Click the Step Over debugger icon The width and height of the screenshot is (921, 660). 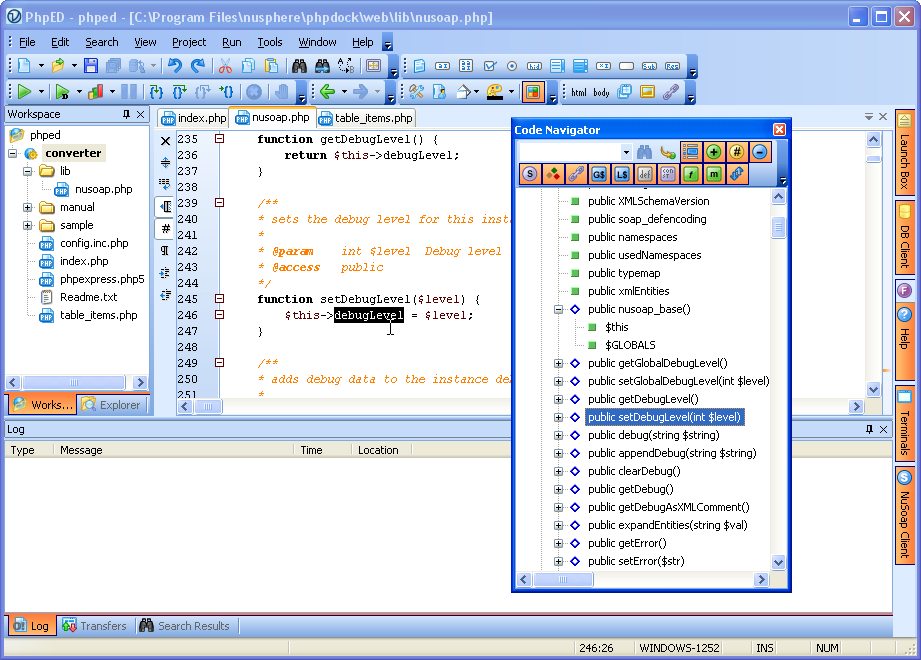click(179, 92)
